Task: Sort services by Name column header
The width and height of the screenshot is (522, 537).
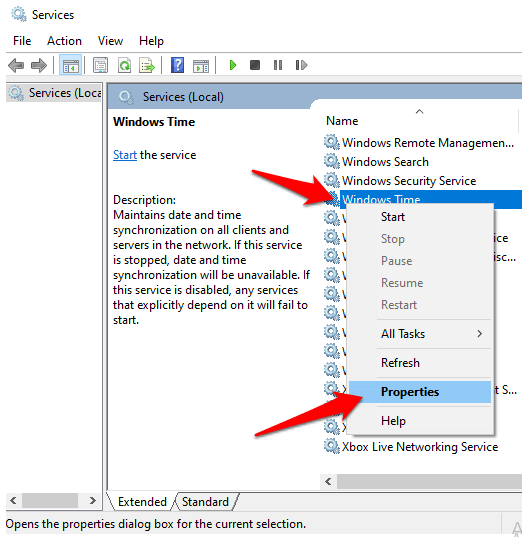Action: click(343, 121)
